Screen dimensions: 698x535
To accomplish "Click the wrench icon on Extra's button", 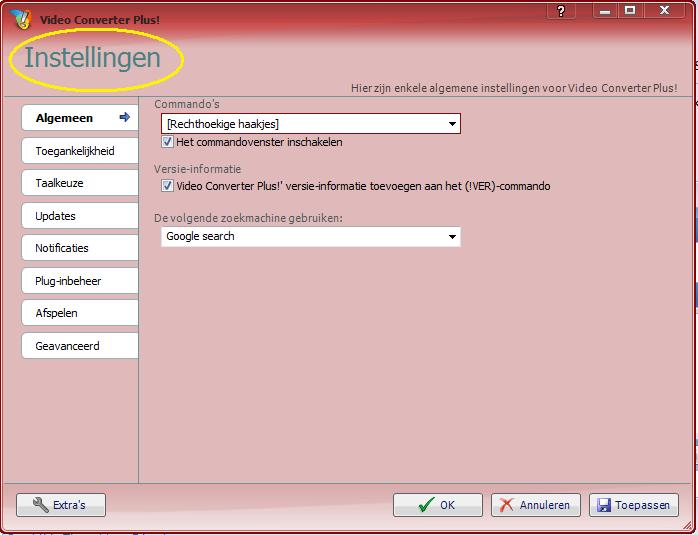I will pos(40,505).
